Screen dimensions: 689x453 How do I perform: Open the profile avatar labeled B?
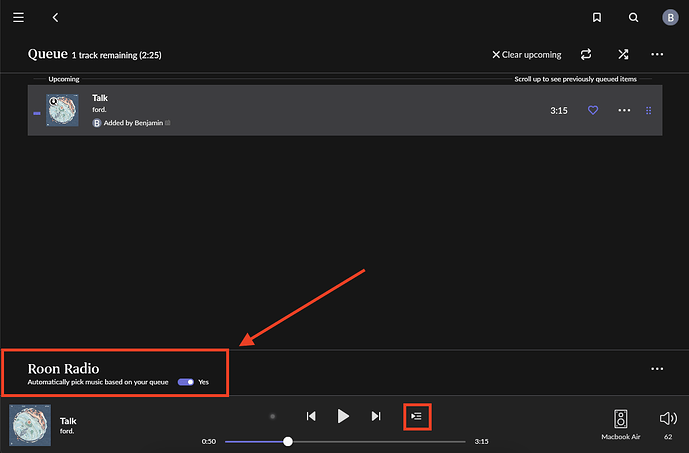point(670,18)
